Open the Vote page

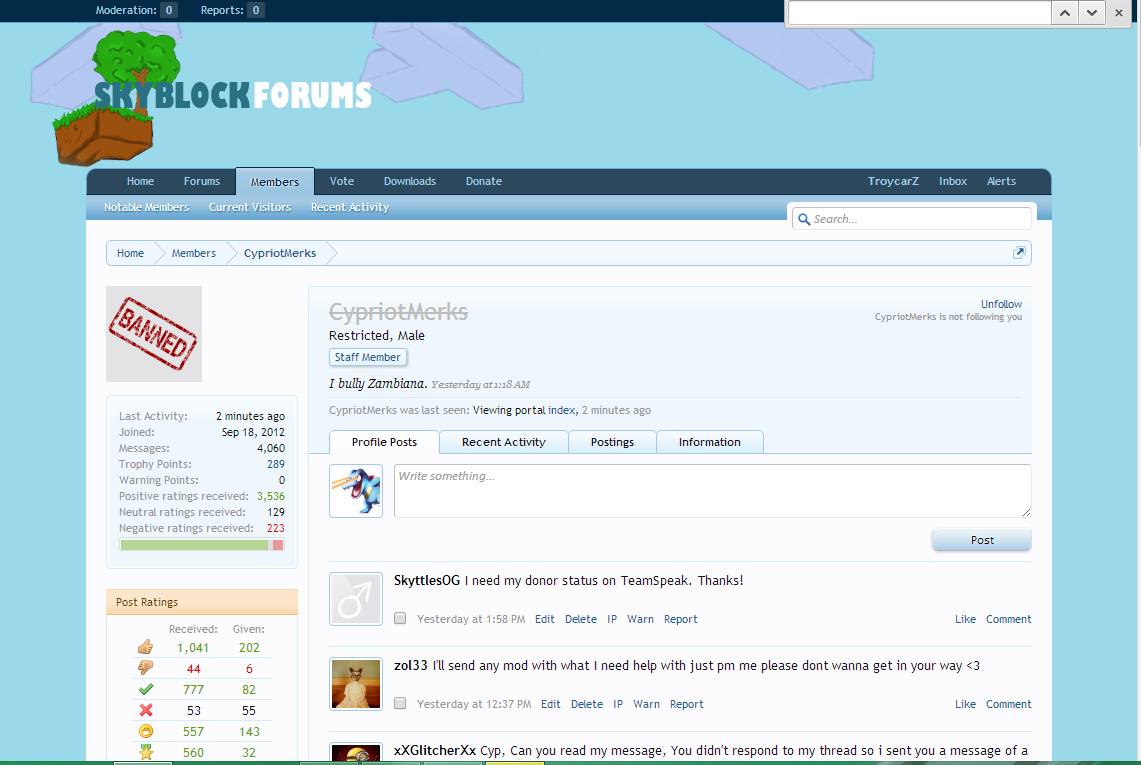tap(341, 181)
